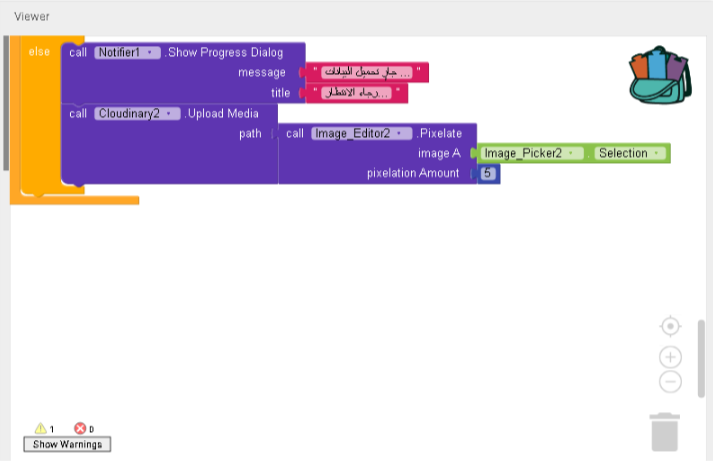Click the 'title' parameter label

point(280,93)
